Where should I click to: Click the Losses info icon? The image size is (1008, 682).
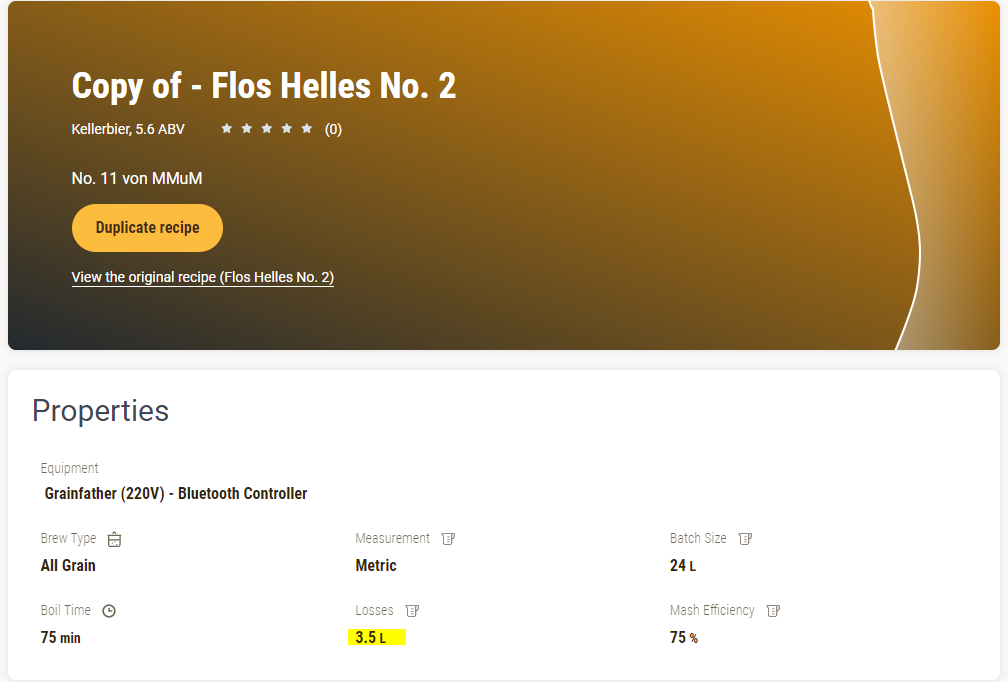[x=412, y=611]
